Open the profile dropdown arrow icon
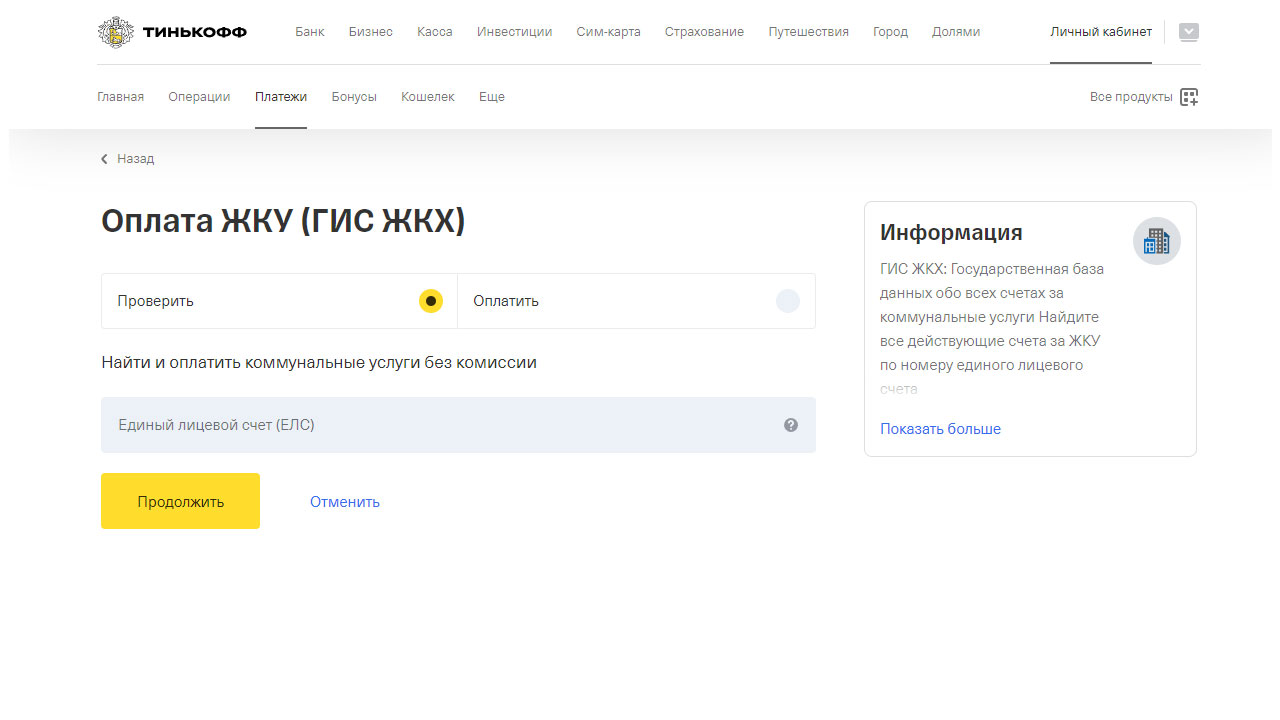The image size is (1280, 720). 1188,32
